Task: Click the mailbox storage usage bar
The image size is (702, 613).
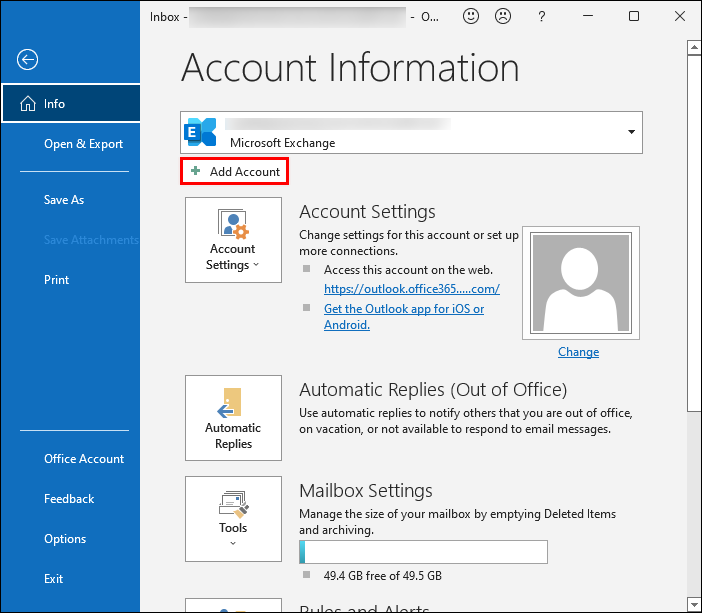Action: click(x=423, y=552)
